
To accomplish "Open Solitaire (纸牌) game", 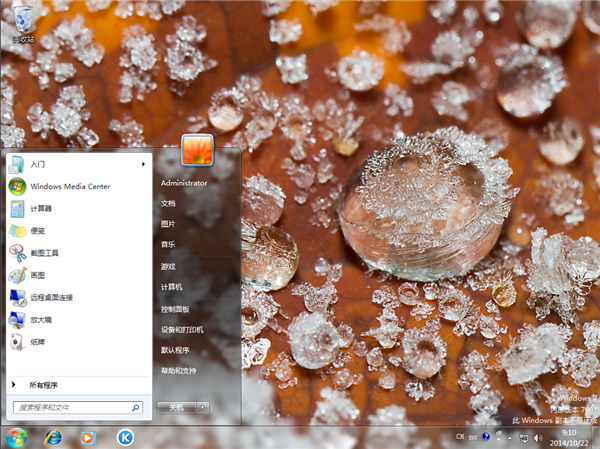I will coord(36,341).
